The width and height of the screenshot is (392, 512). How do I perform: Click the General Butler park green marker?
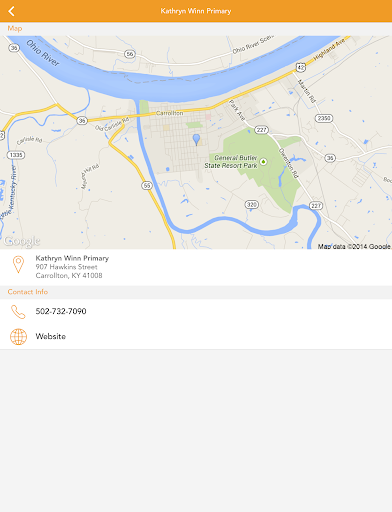pos(263,162)
